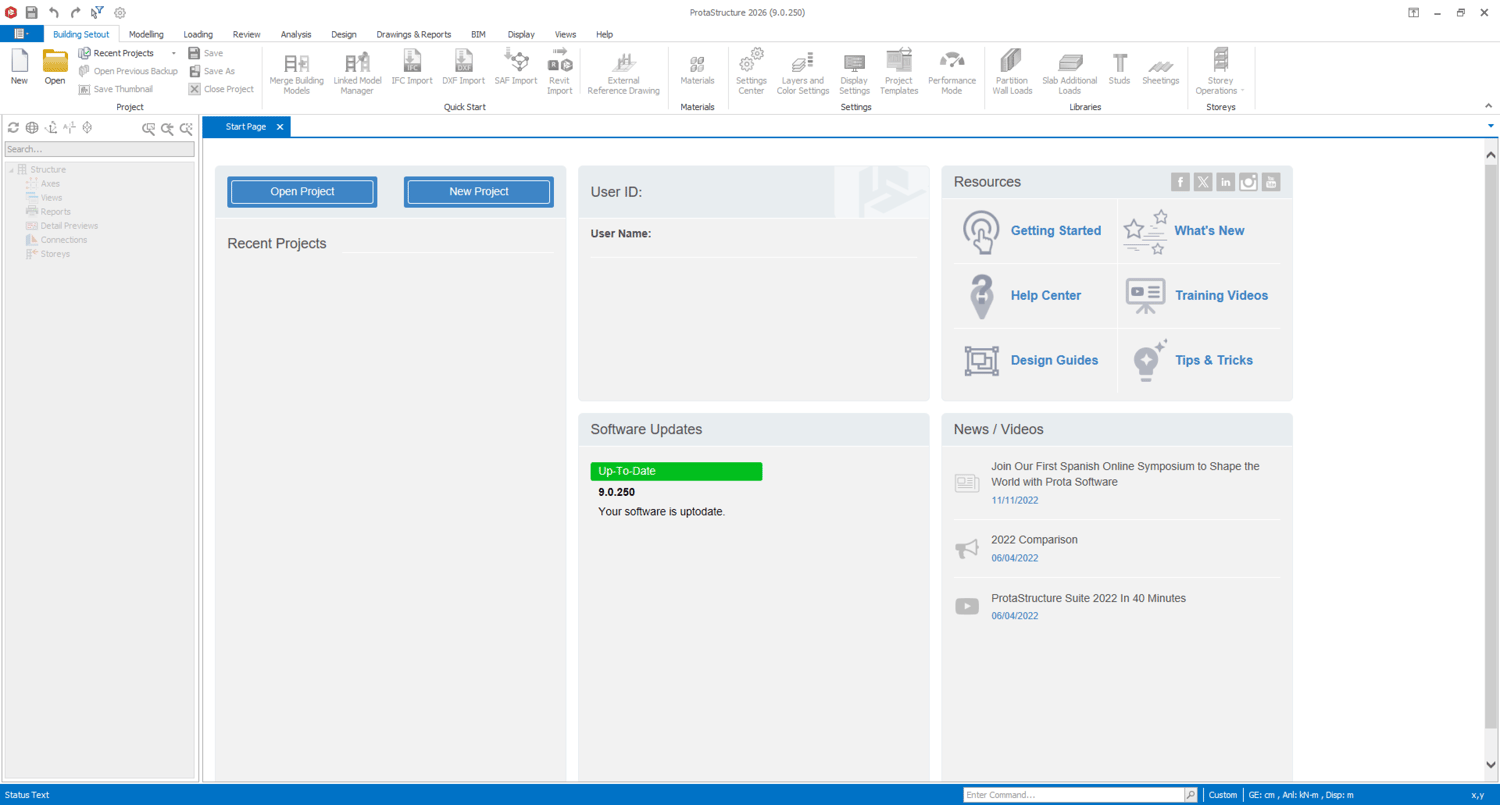Collapse the ribbon with the chevron
The width and height of the screenshot is (1500, 805).
click(x=1488, y=106)
